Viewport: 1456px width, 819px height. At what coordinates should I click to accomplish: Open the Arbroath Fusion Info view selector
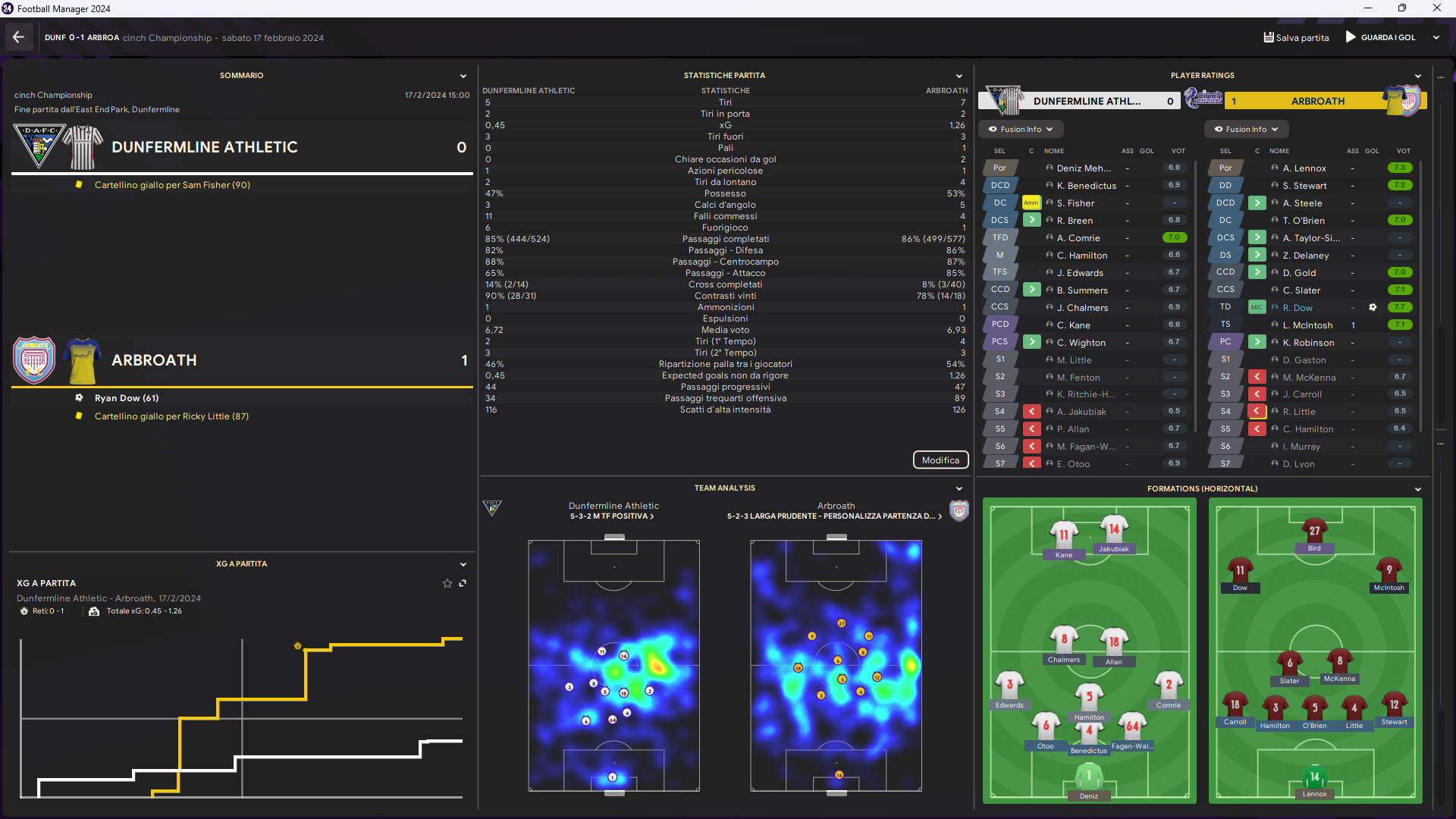[1246, 130]
